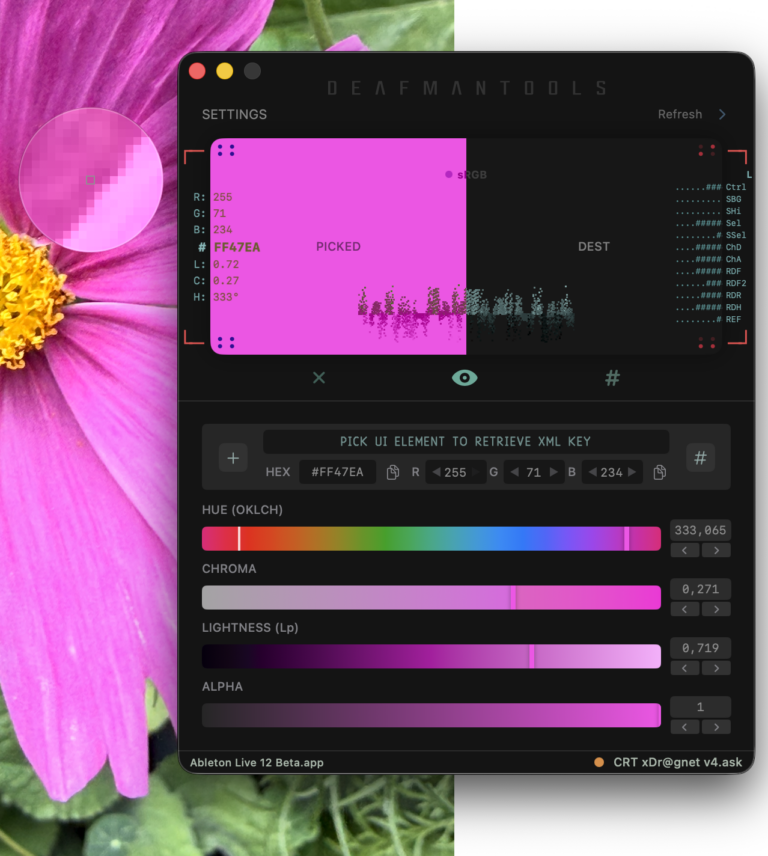Decrease the R value with left arrow
768x856 pixels.
tap(436, 472)
